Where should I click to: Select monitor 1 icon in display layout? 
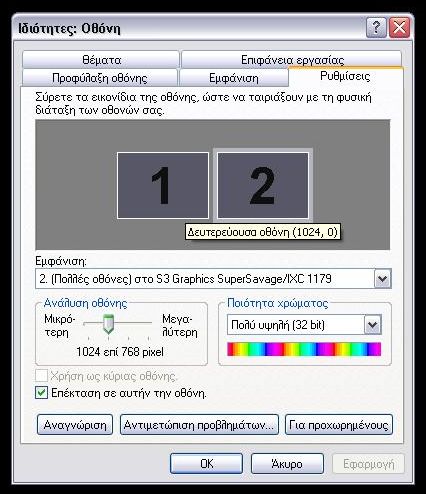(163, 185)
